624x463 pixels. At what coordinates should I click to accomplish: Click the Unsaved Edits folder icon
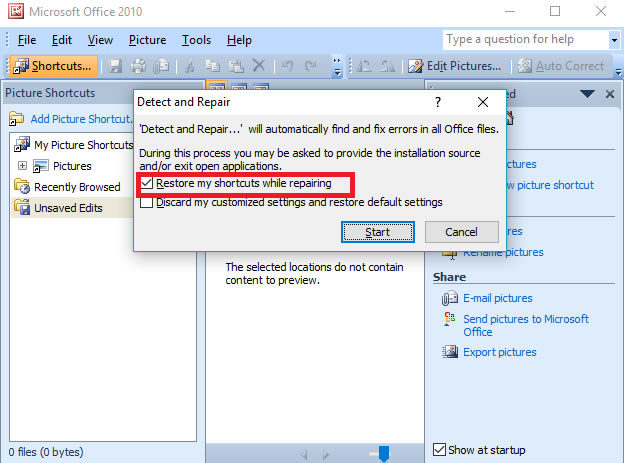point(22,207)
